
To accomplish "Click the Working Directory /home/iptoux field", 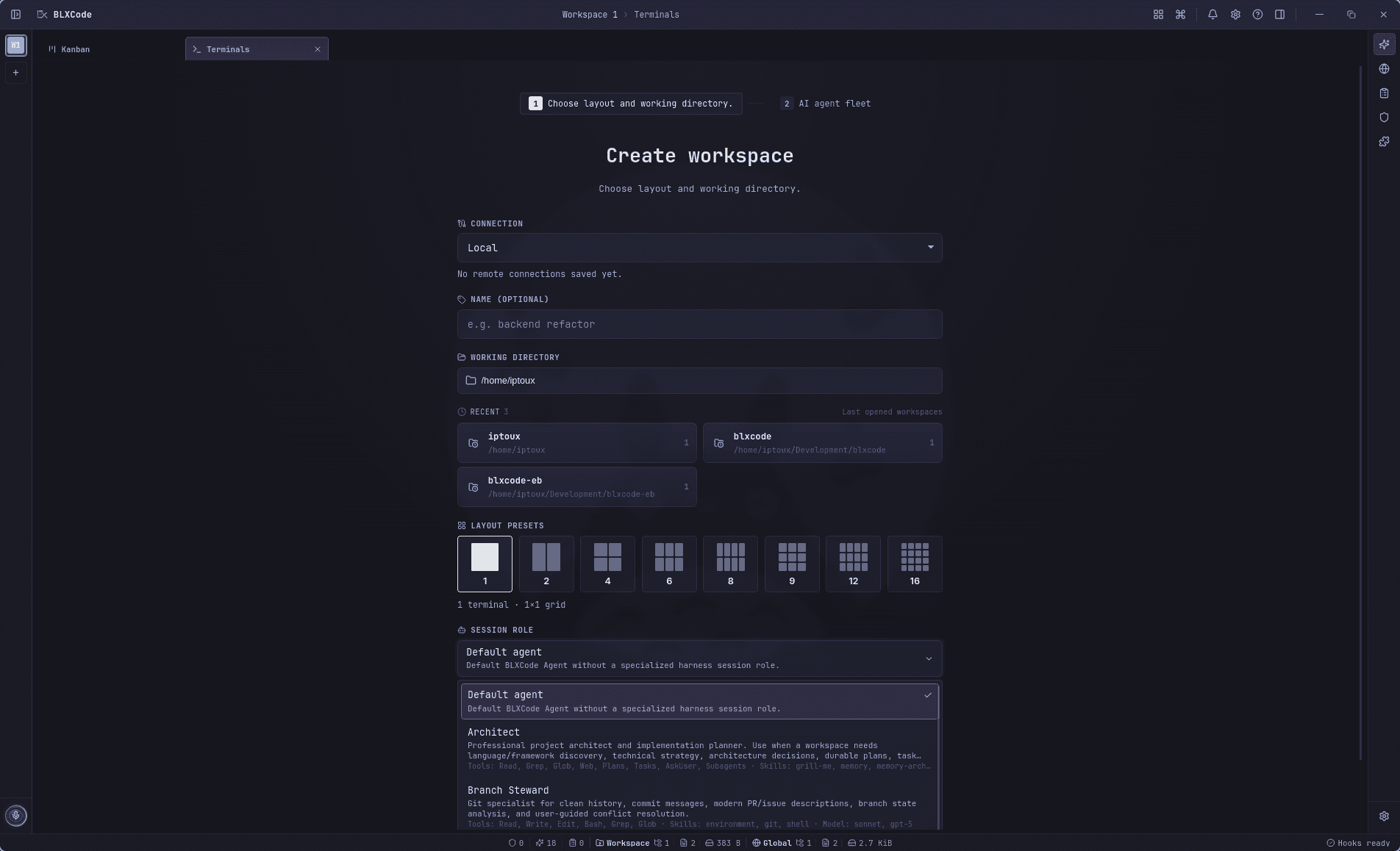I will [x=699, y=381].
